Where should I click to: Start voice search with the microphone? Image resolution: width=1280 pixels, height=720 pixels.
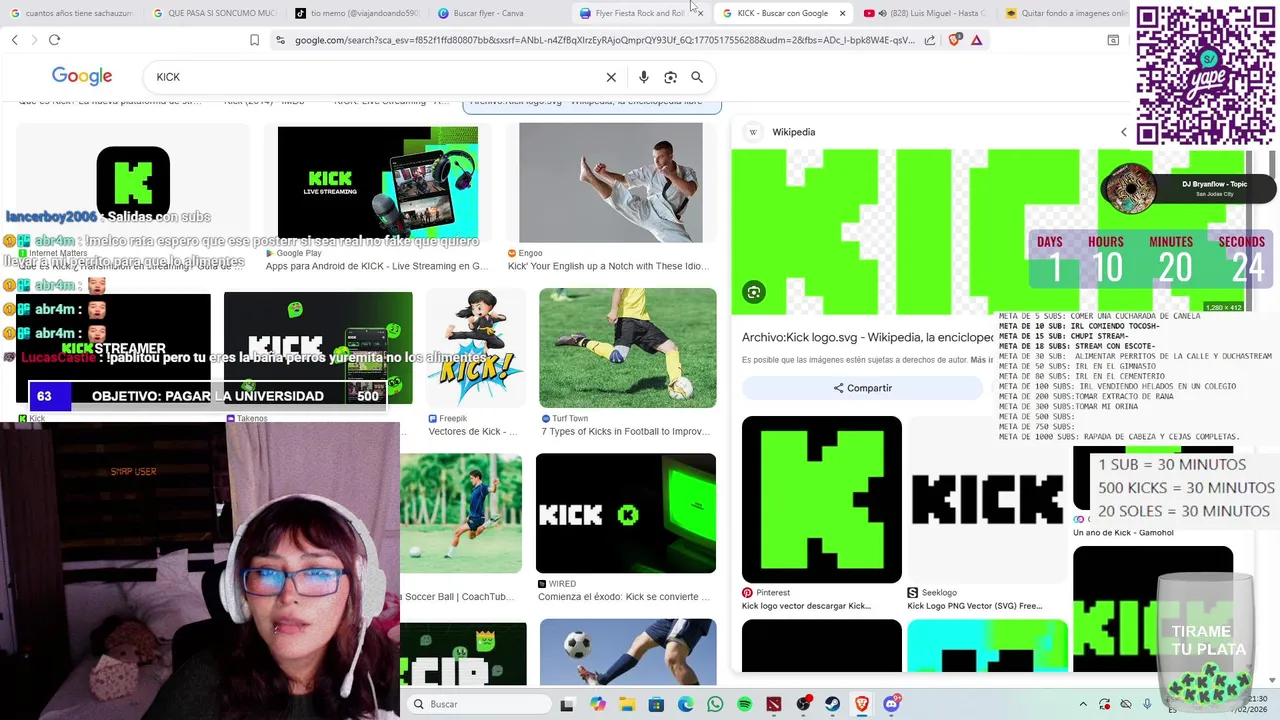point(643,77)
